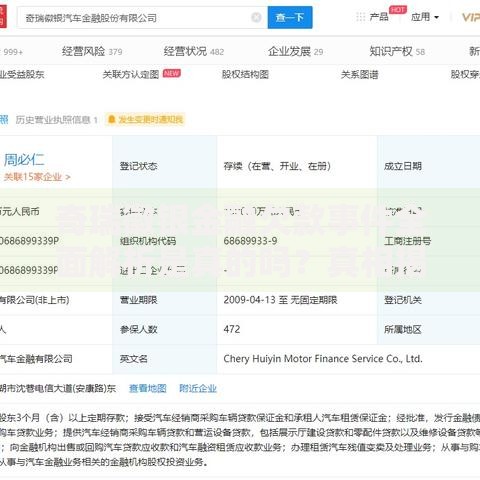Click the 查一下 search button
This screenshot has width=480, height=480.
click(290, 17)
